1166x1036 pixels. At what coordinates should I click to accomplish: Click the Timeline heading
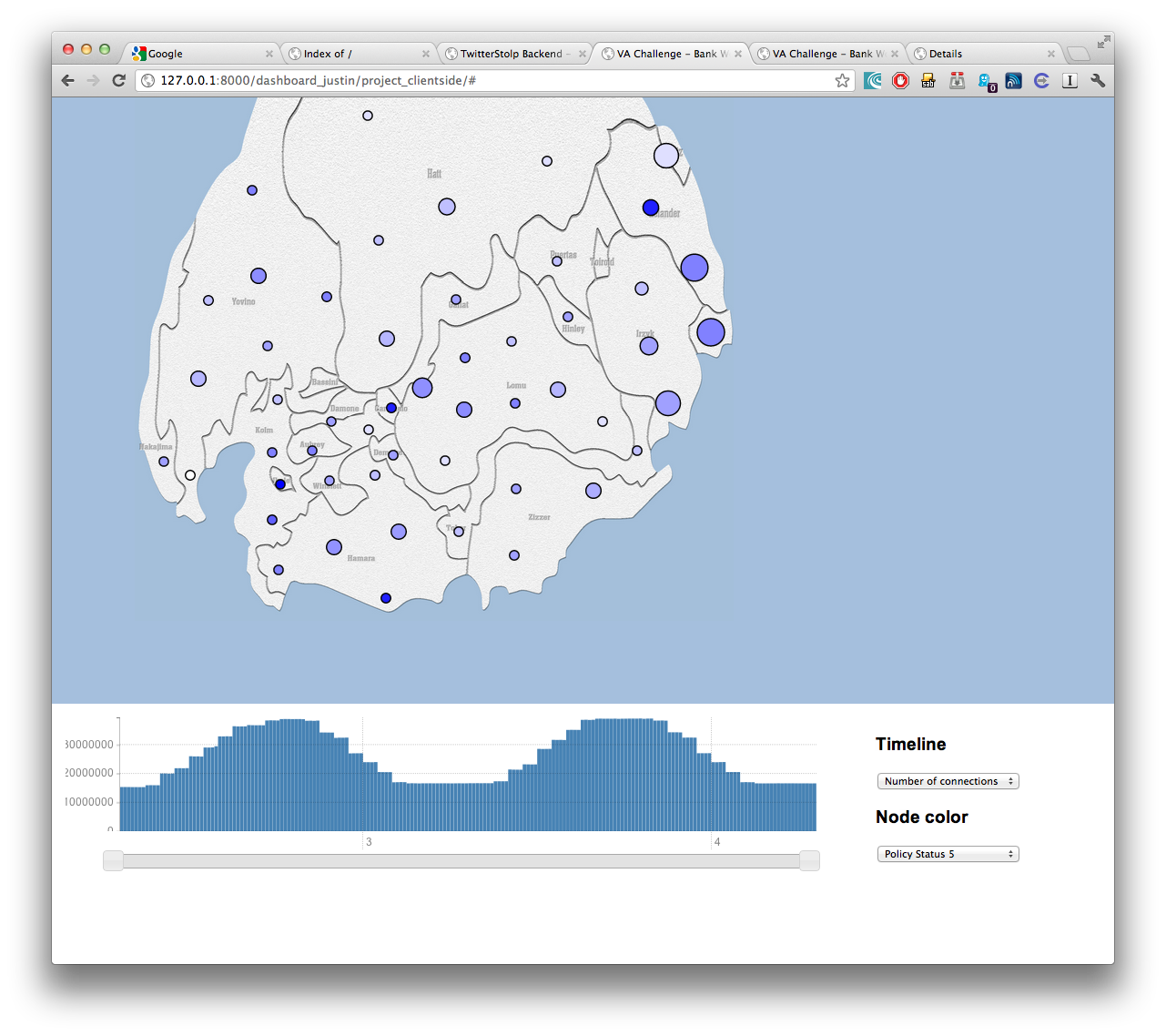pos(910,744)
